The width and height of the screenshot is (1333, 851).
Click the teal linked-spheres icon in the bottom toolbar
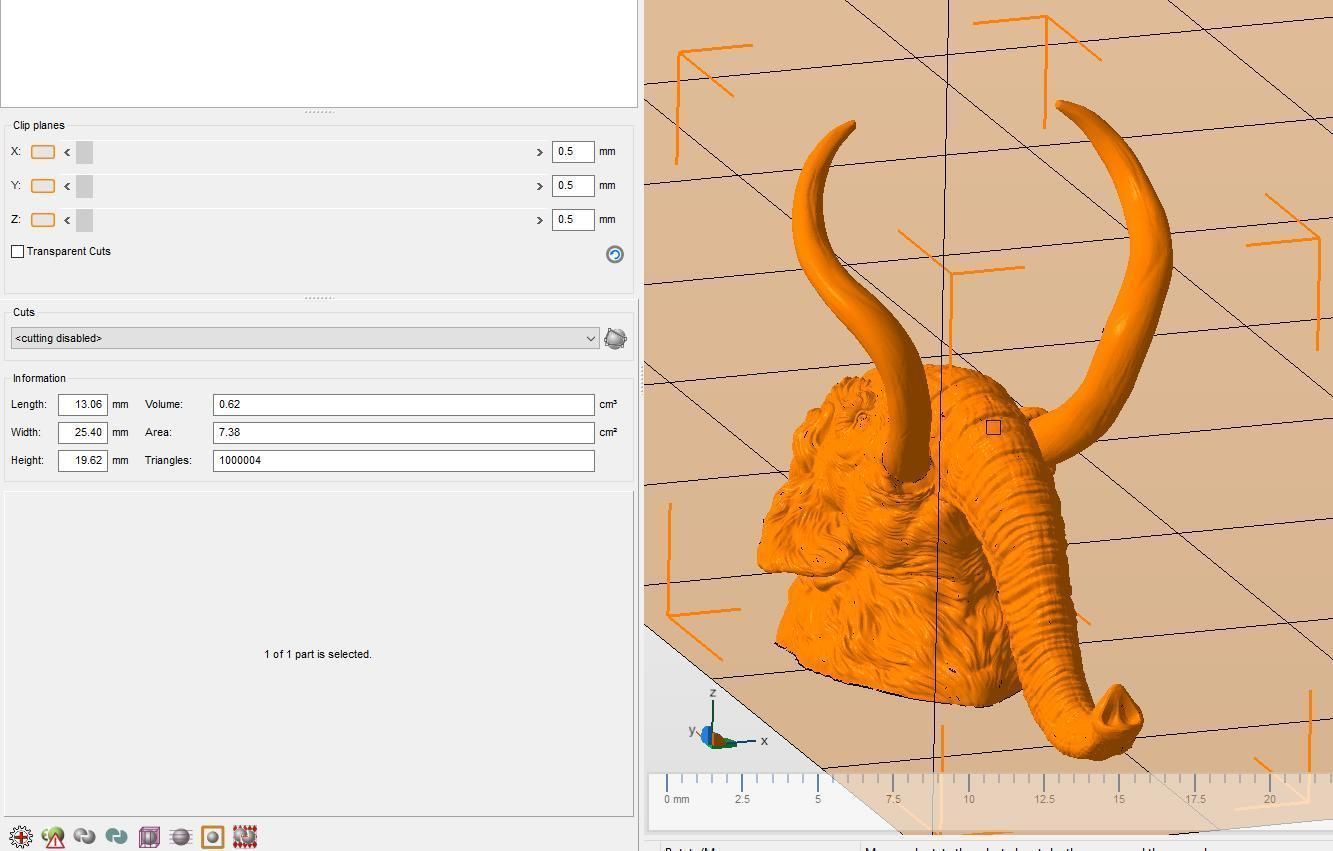[117, 837]
